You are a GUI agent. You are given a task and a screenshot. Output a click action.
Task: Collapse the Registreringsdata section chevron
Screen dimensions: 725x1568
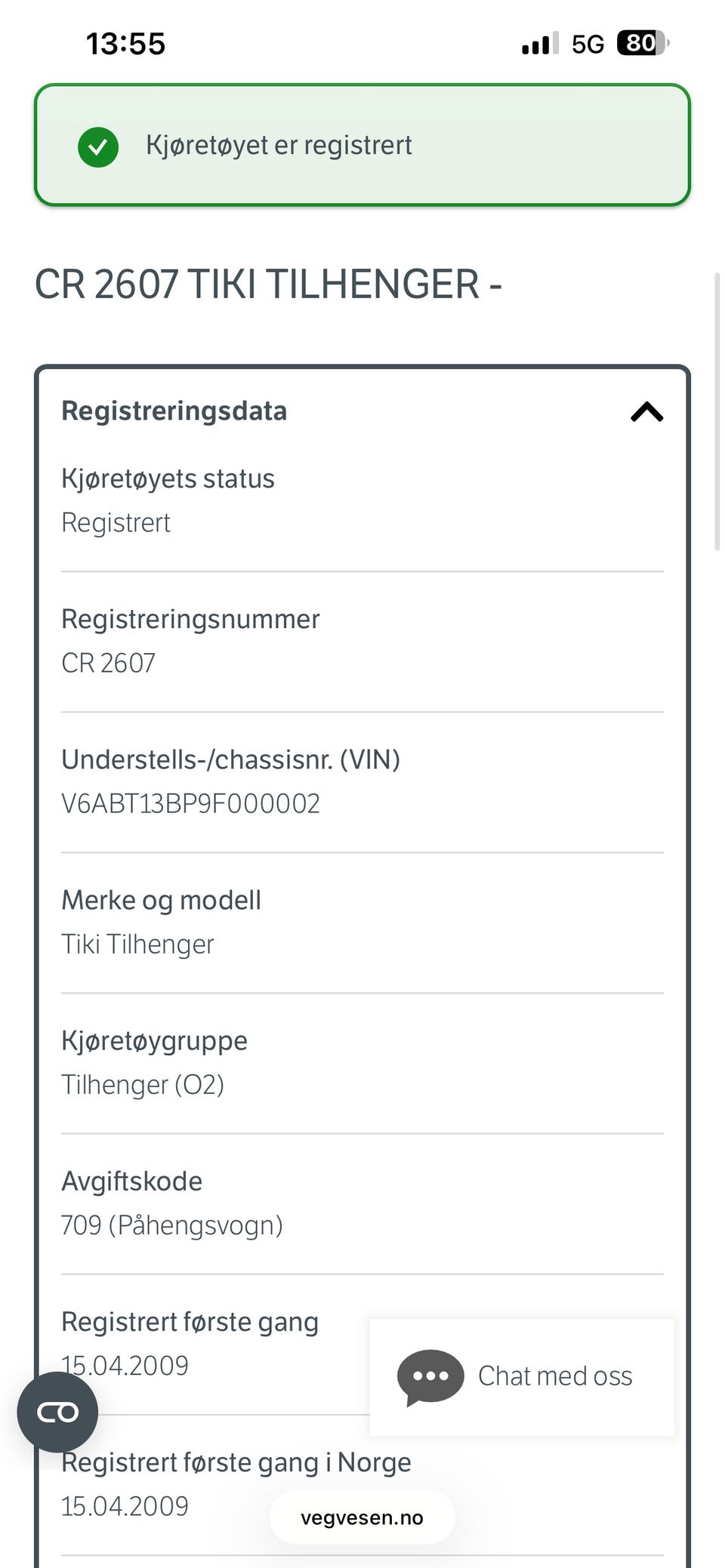[646, 411]
